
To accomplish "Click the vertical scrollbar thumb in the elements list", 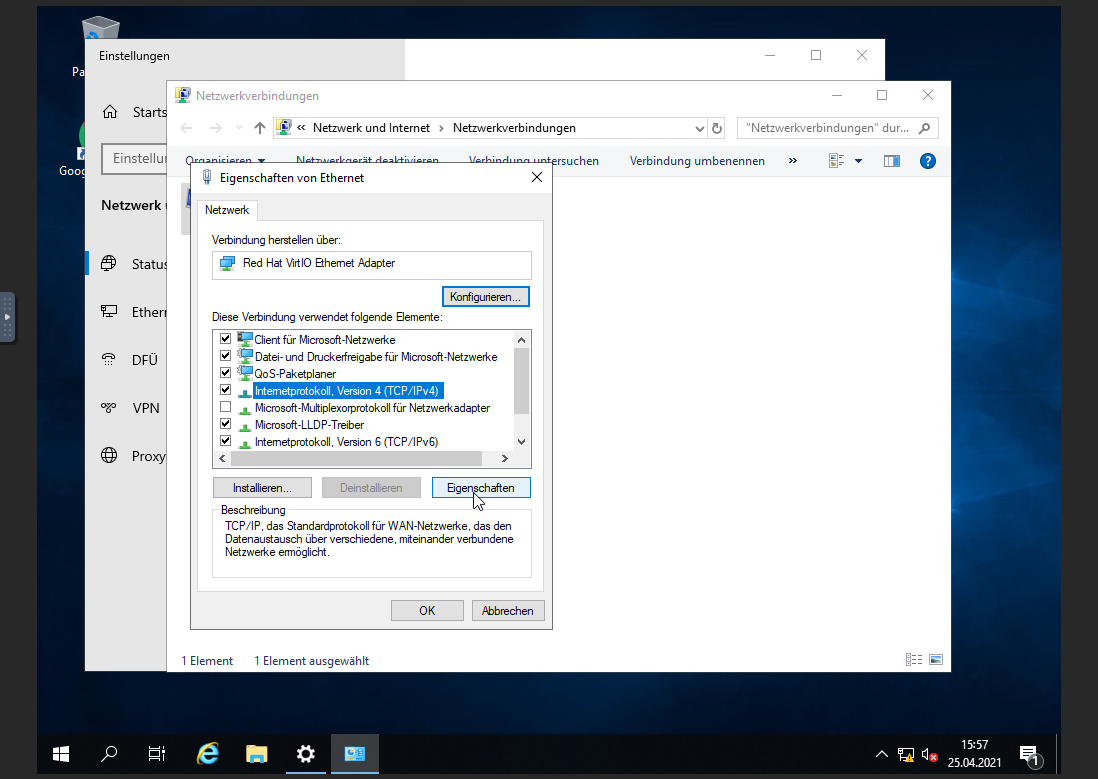I will [x=521, y=381].
